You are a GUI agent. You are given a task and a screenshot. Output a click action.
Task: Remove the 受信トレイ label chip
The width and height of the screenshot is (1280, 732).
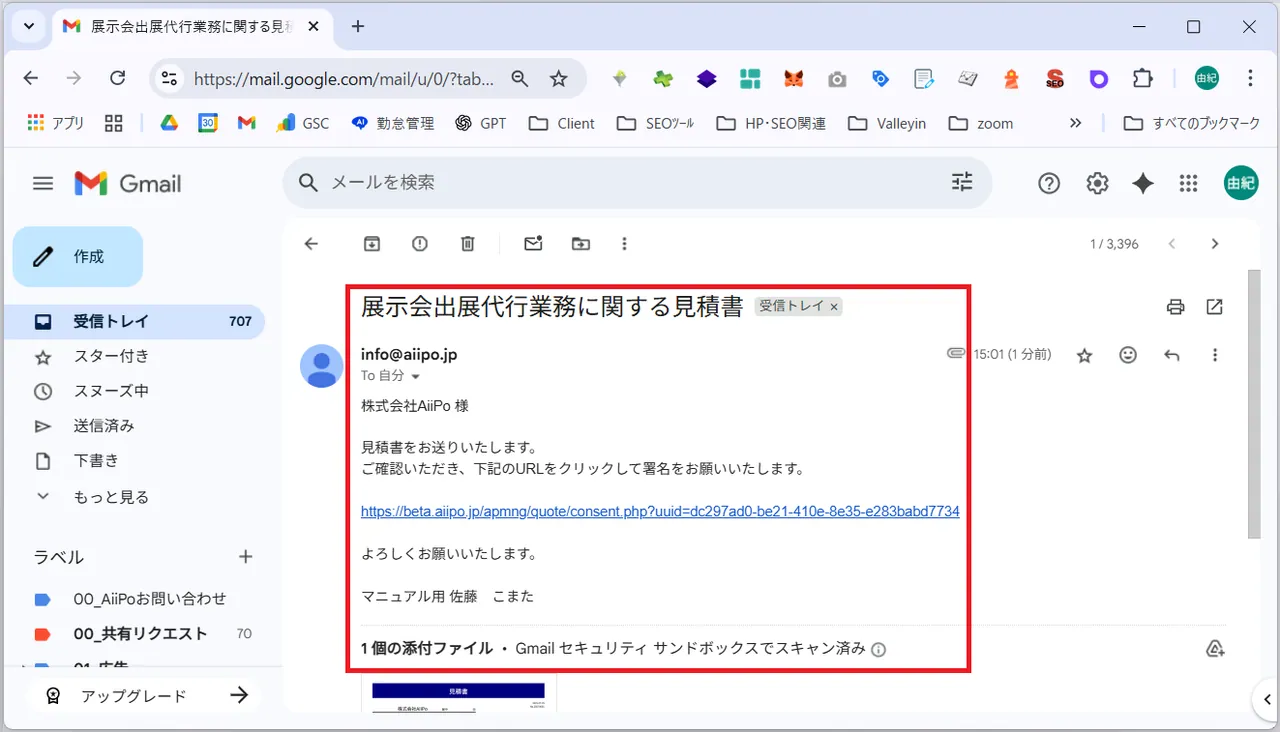tap(834, 307)
